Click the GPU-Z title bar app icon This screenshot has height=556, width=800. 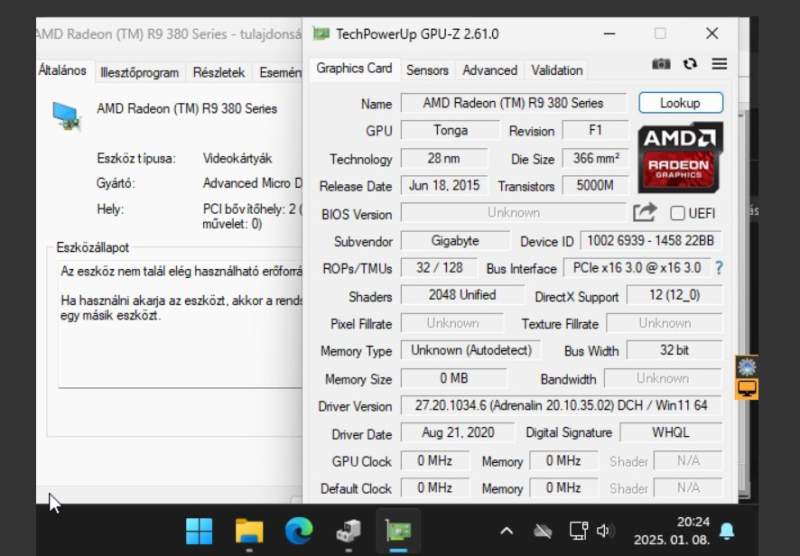321,34
